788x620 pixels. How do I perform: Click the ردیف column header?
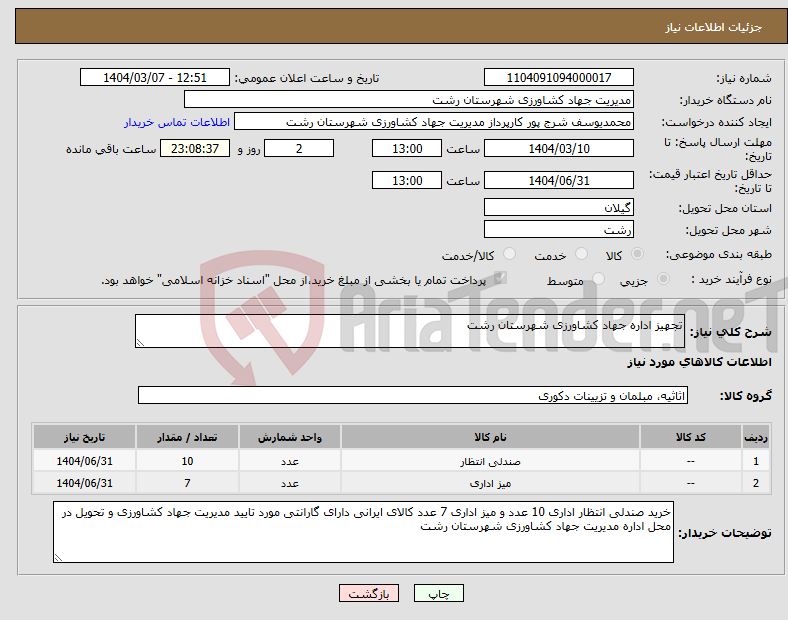[755, 437]
